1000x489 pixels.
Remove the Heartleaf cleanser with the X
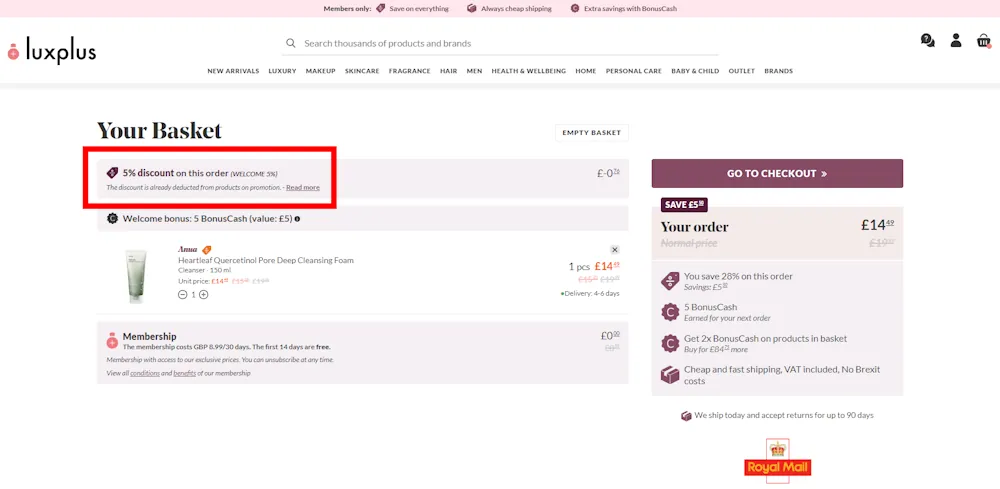tap(614, 250)
